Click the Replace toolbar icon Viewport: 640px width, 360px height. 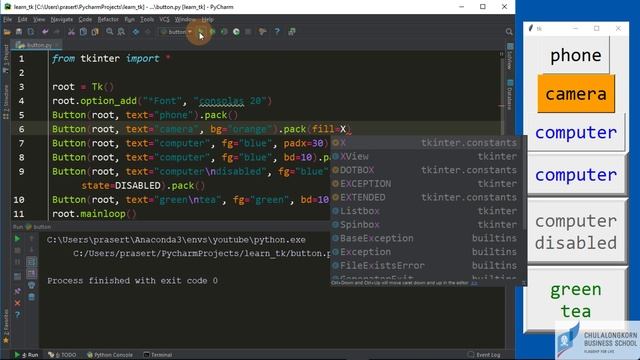tap(121, 32)
